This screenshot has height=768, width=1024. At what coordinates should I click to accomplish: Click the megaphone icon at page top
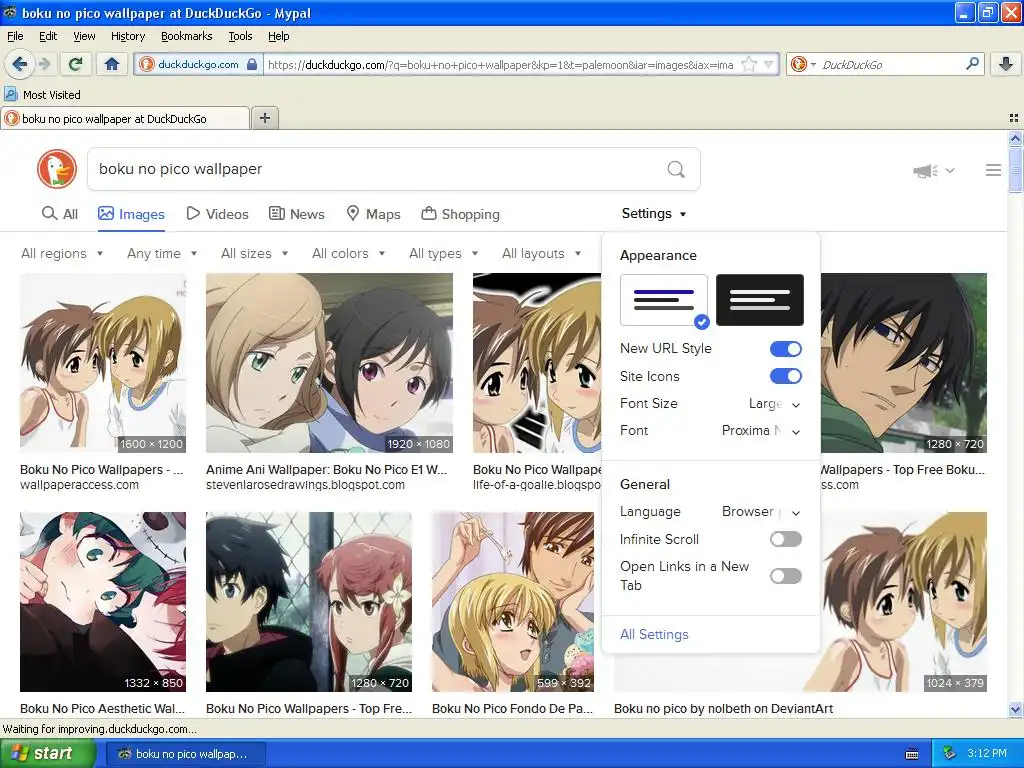point(925,171)
